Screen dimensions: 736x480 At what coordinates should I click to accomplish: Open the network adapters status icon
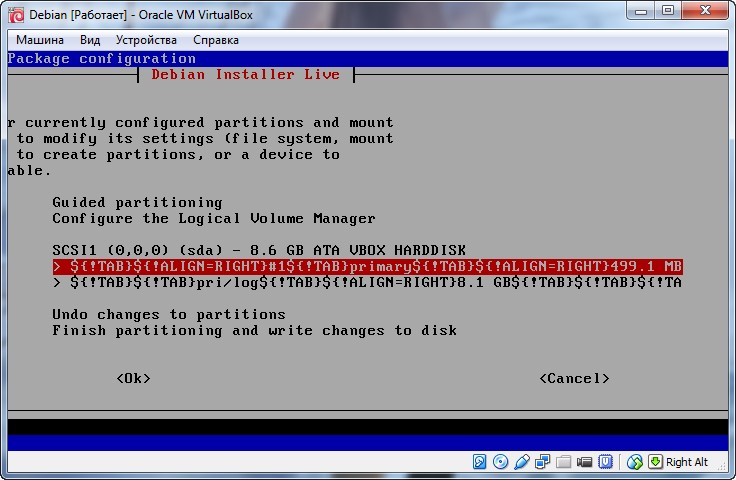(x=542, y=462)
